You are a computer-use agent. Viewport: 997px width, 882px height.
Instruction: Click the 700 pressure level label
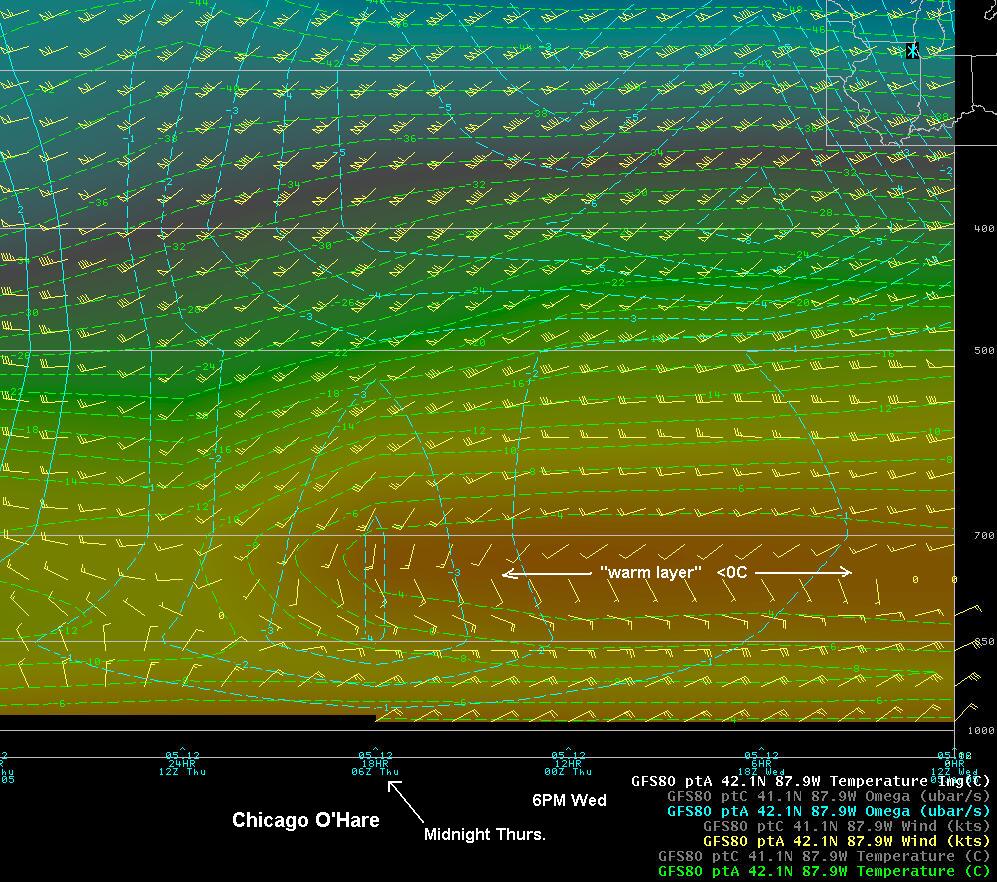point(984,535)
